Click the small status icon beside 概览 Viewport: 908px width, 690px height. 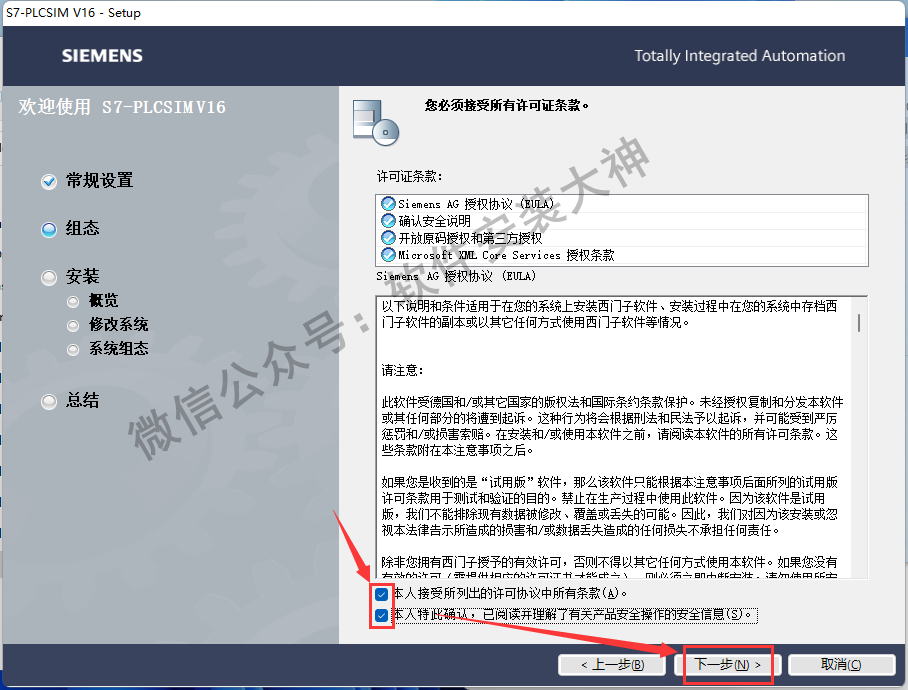[x=73, y=302]
